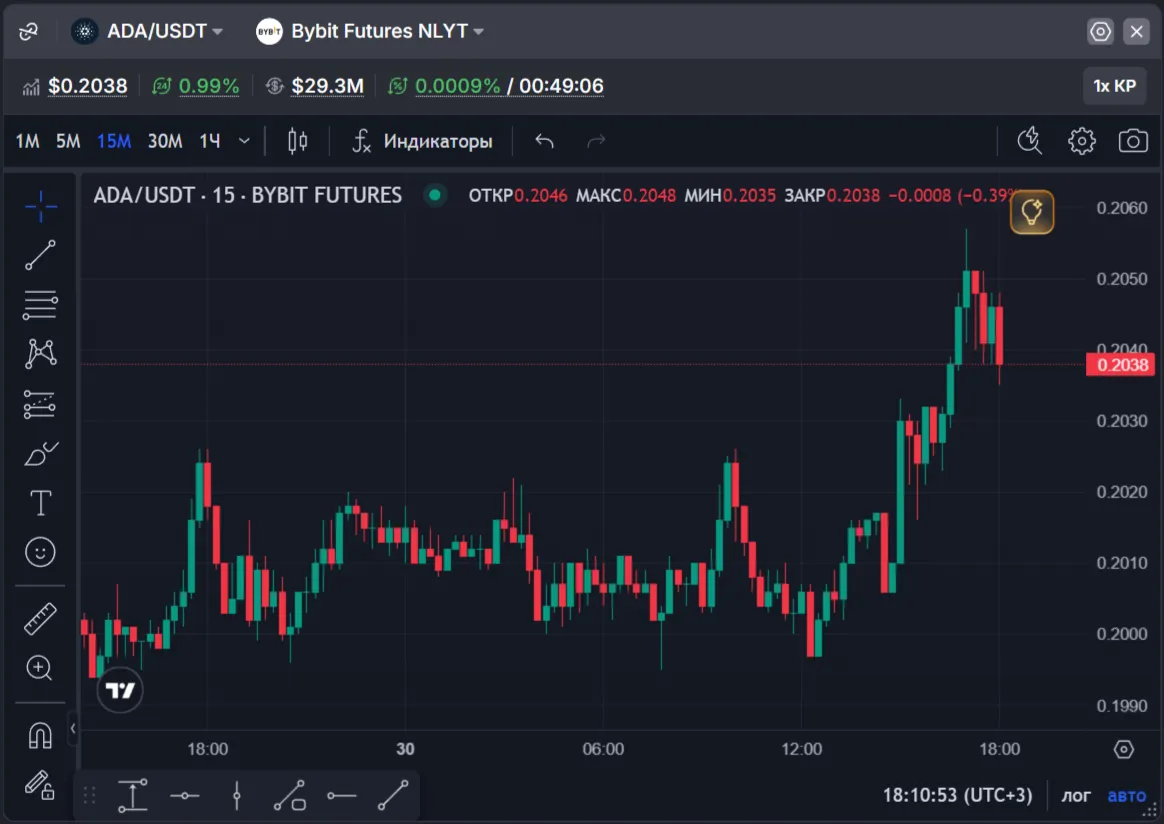The height and width of the screenshot is (824, 1164).
Task: Select the diagonal line tool in favorites bar
Action: 393,796
